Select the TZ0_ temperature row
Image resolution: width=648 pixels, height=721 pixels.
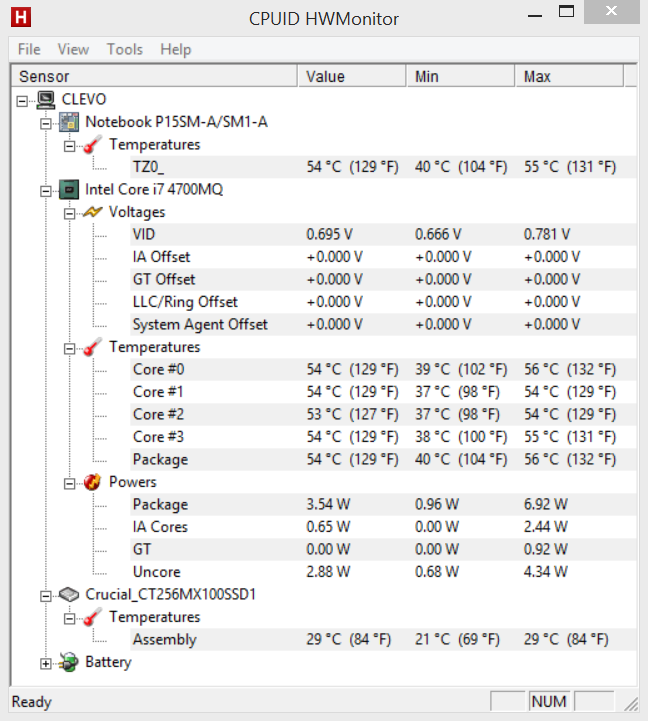click(384, 167)
